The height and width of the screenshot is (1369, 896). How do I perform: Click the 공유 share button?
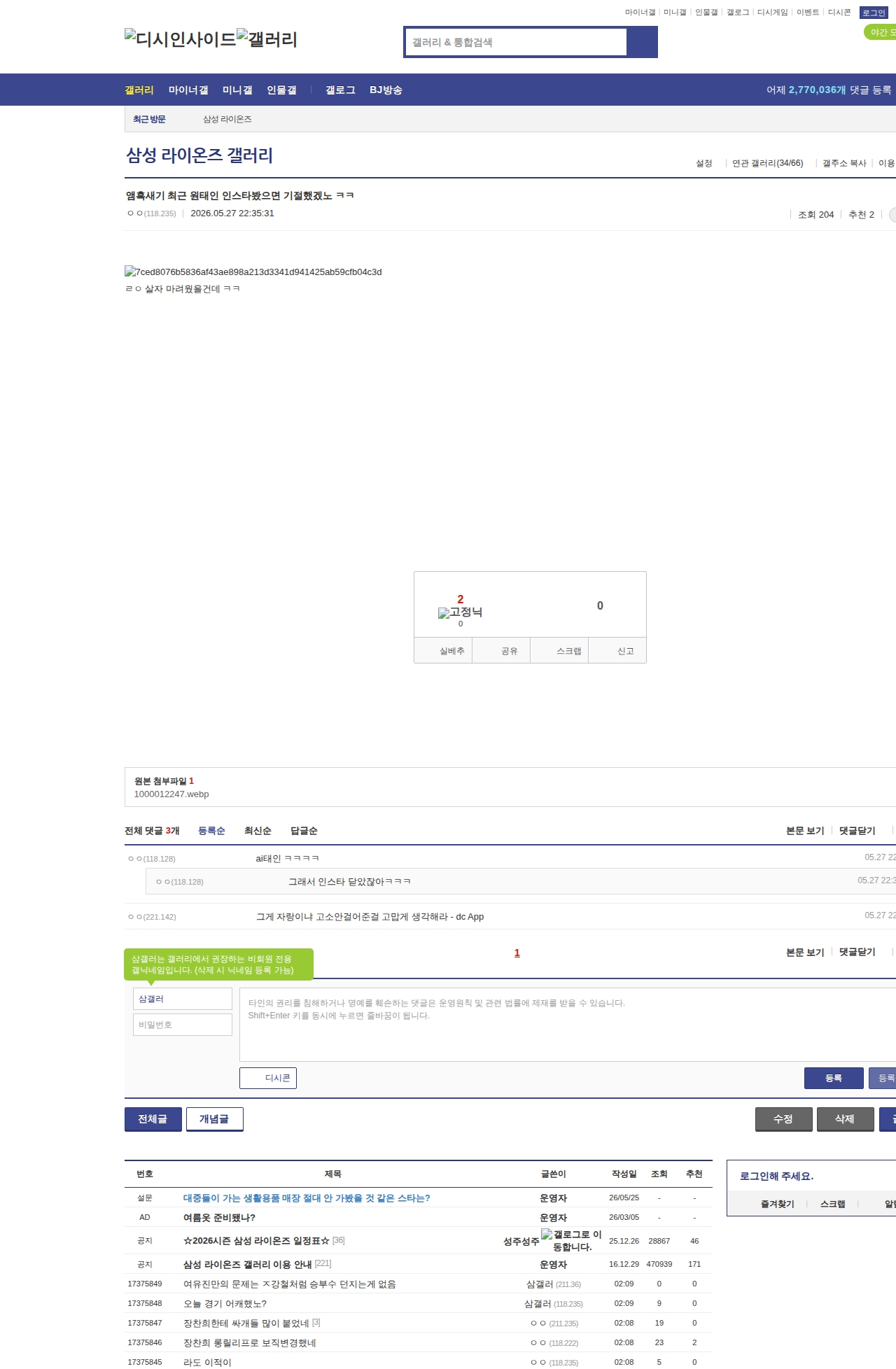coord(501,650)
